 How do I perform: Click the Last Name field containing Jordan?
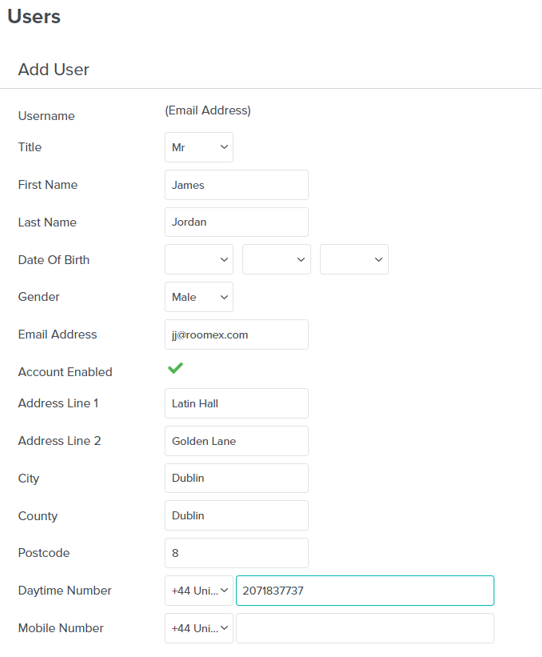click(x=237, y=222)
